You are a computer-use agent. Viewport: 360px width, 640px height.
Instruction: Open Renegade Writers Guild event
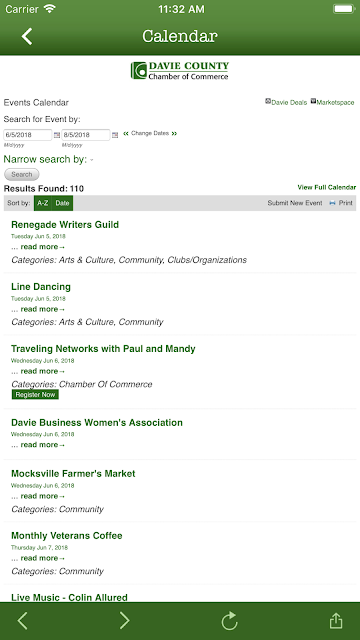(x=65, y=224)
